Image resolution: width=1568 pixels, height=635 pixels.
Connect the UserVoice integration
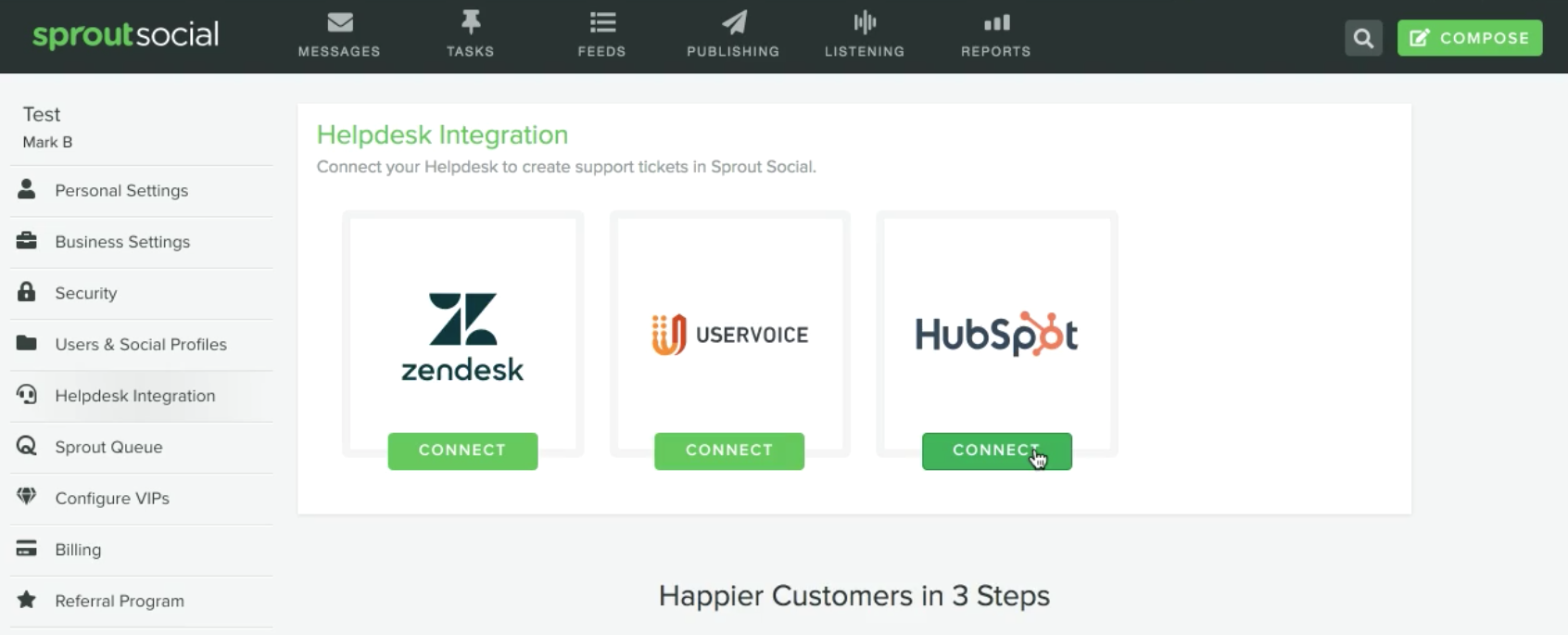(x=729, y=451)
